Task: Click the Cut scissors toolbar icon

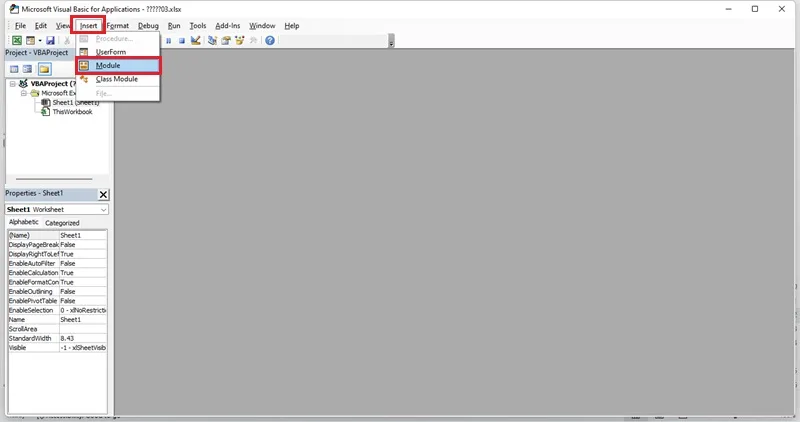Action: (x=67, y=40)
